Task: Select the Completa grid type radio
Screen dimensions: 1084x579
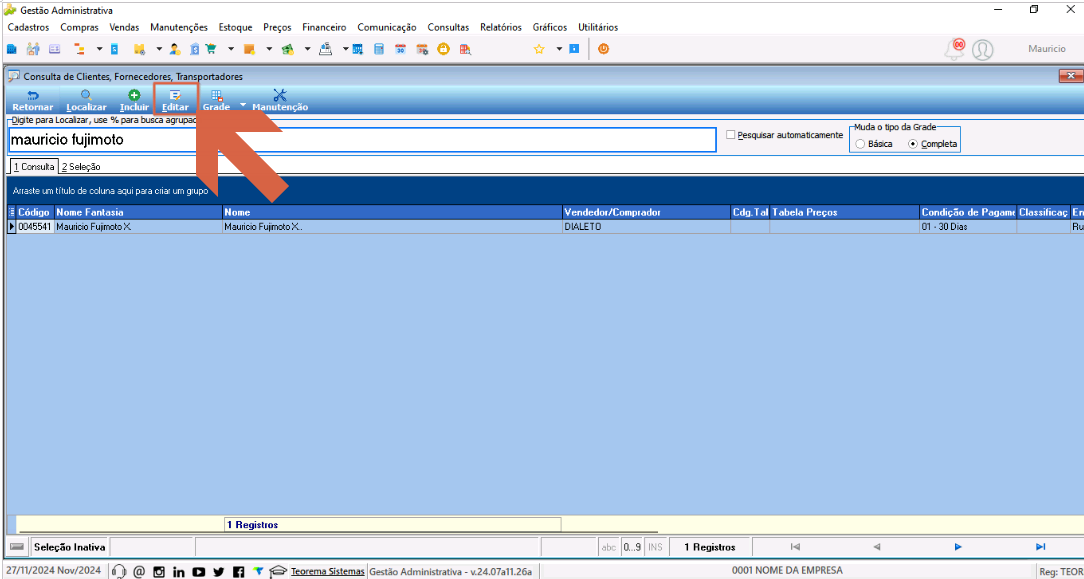Action: click(913, 144)
